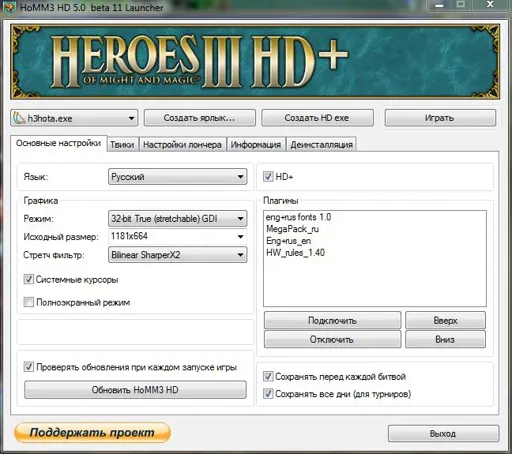Click the HoMM3 launcher title bar icon

9,7
